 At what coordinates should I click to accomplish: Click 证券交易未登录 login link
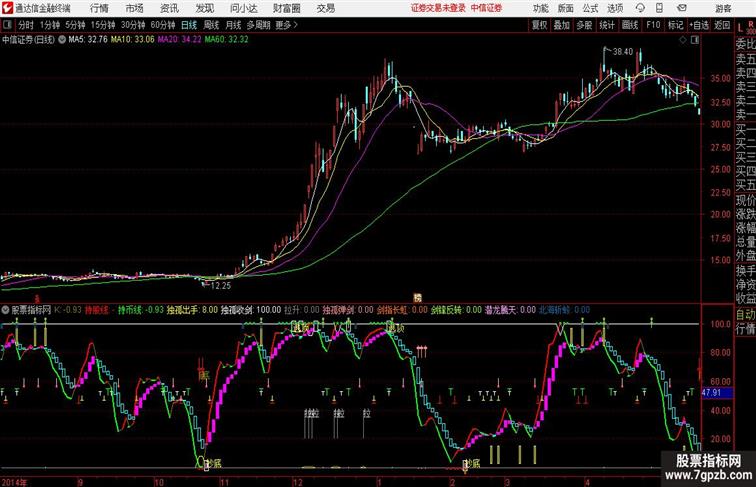[x=438, y=8]
